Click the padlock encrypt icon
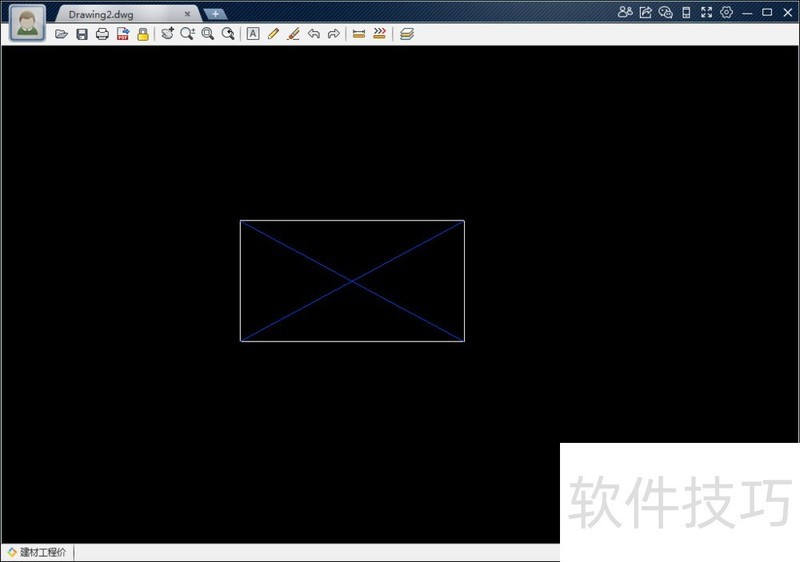 coord(143,34)
